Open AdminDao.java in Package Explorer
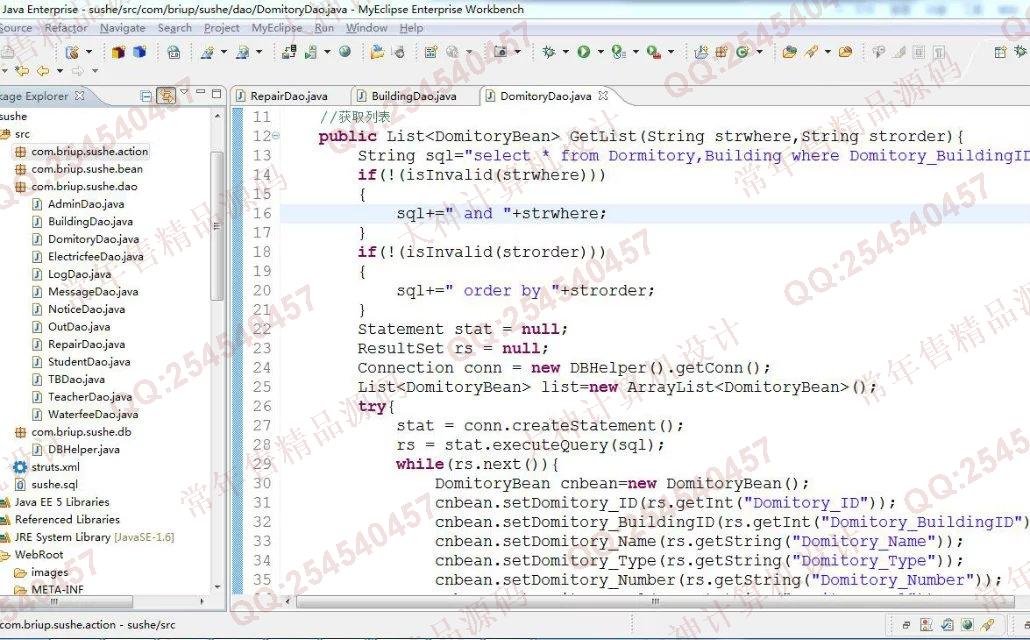This screenshot has height=640, width=1030. 85,204
